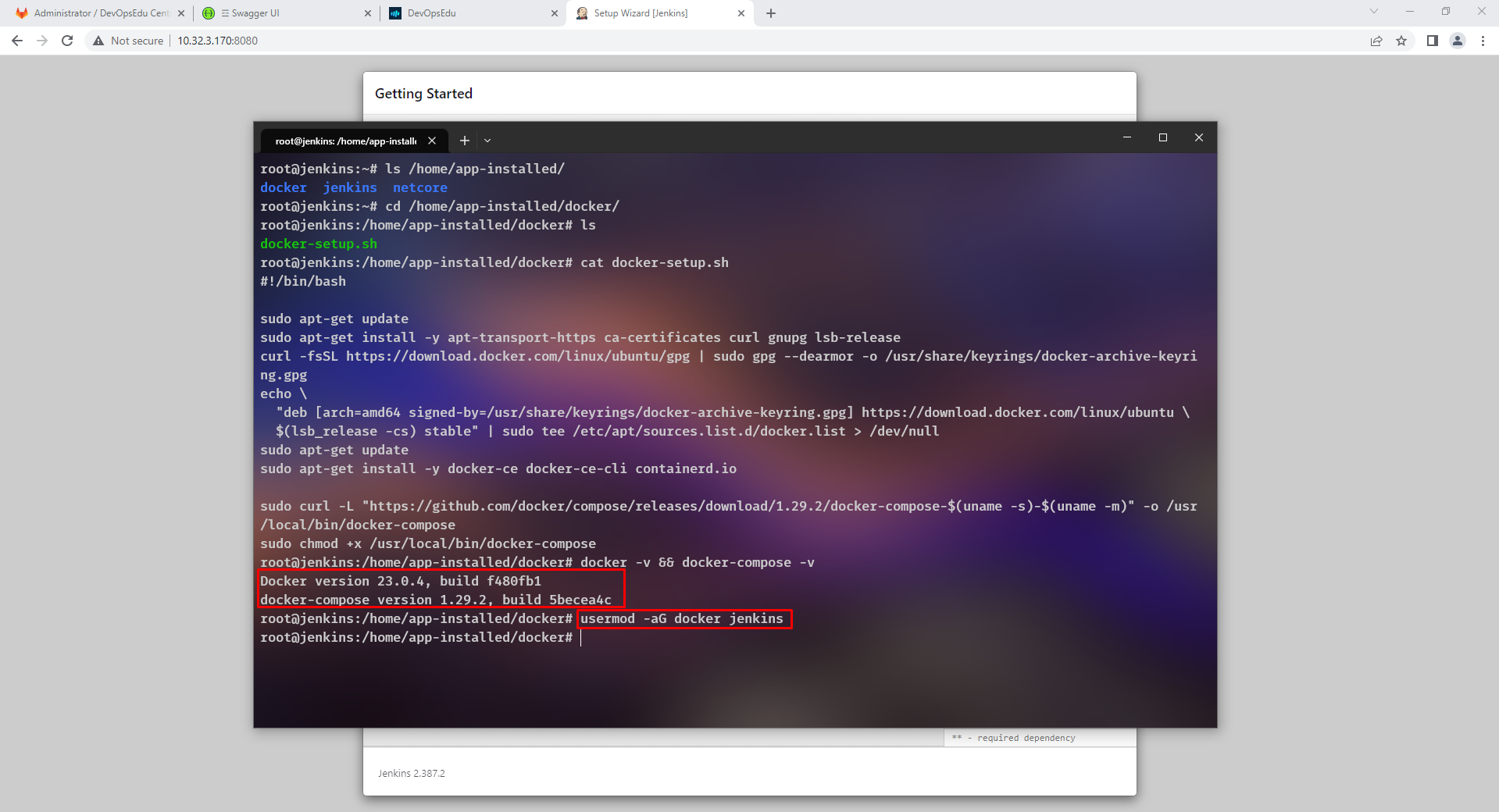Click 'docker-setup.sh' file name in terminal
This screenshot has height=812, width=1499.
pos(319,244)
